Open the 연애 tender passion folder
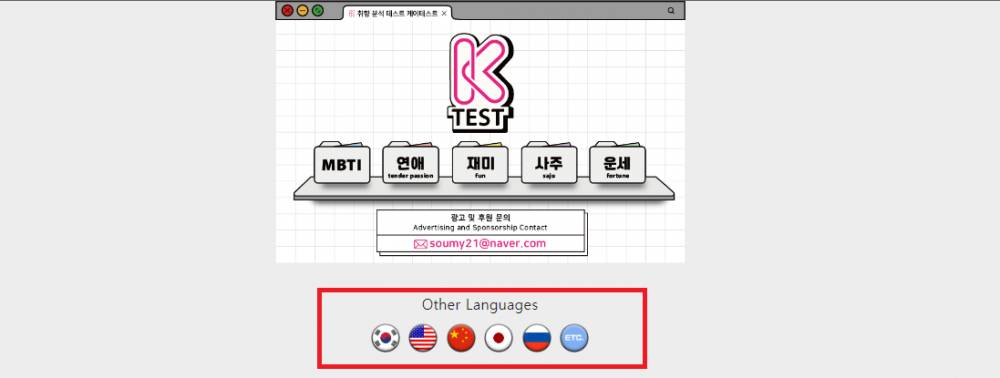Screen dimensions: 1000x378 point(411,164)
